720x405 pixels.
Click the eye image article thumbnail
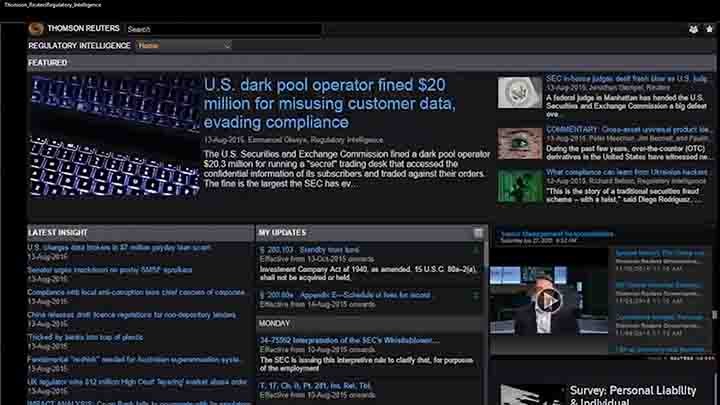pos(520,143)
